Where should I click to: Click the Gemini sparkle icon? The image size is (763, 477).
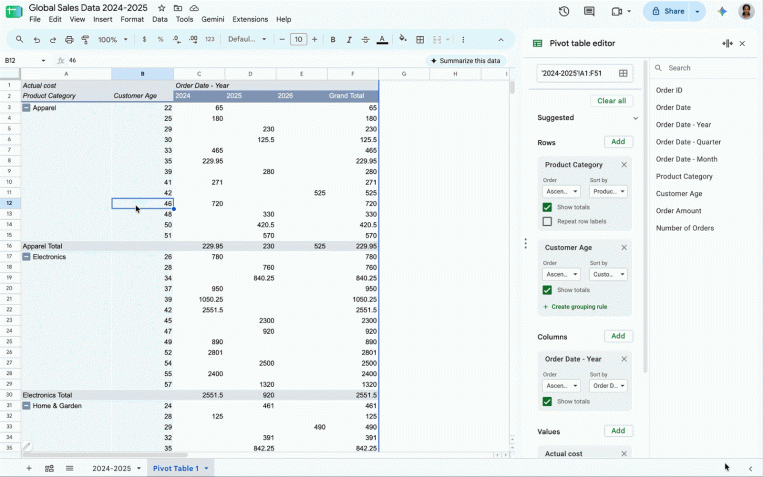click(x=722, y=11)
